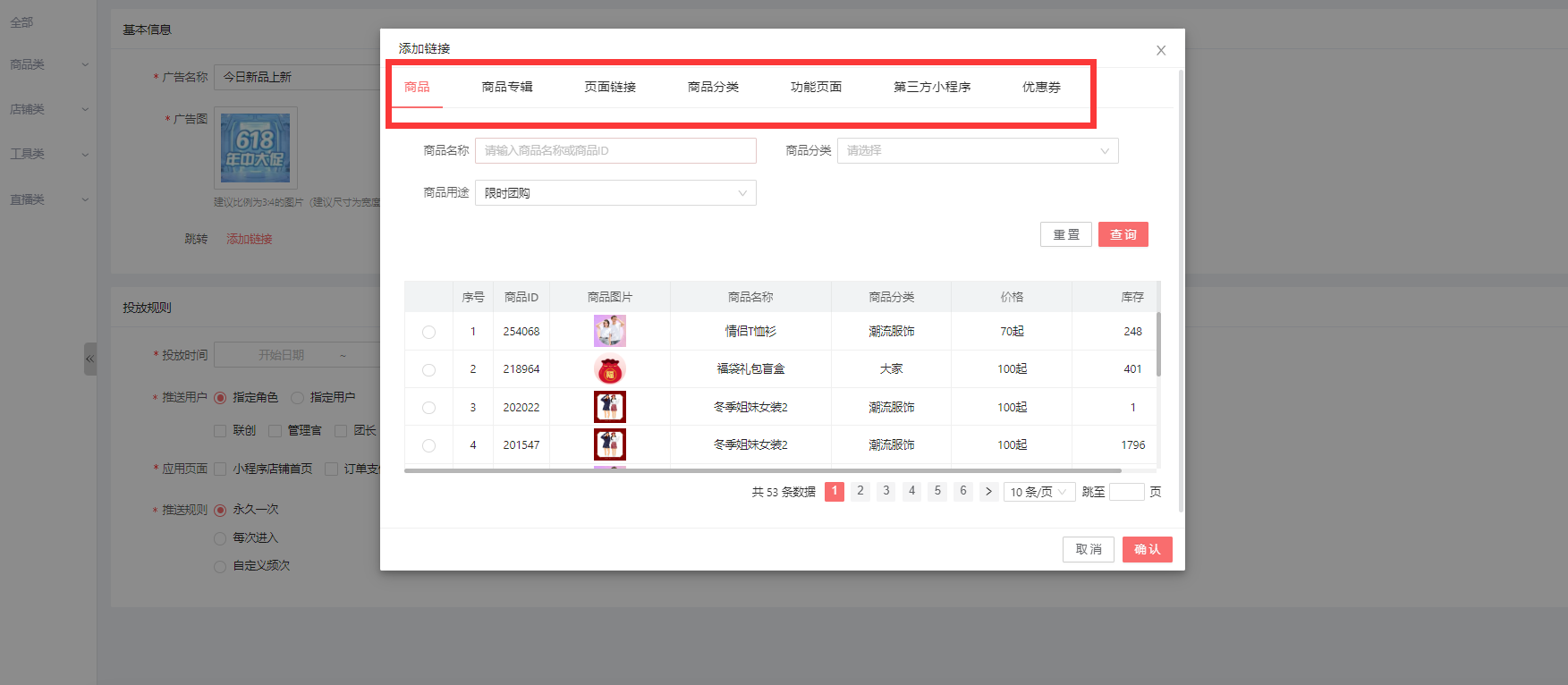1568x685 pixels.
Task: Click the next page arrow in pagination
Action: pos(988,491)
